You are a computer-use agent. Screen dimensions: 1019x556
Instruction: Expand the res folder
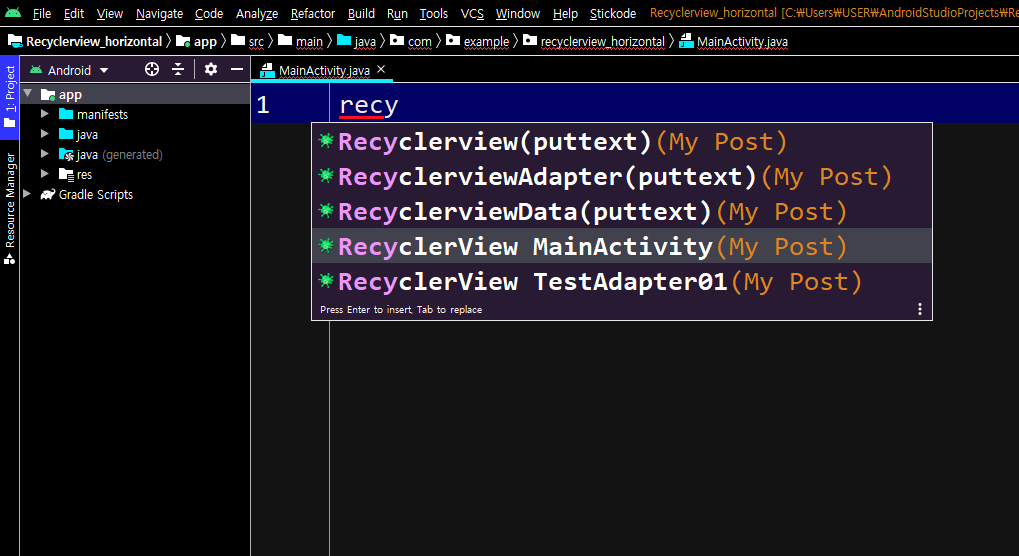(x=45, y=175)
